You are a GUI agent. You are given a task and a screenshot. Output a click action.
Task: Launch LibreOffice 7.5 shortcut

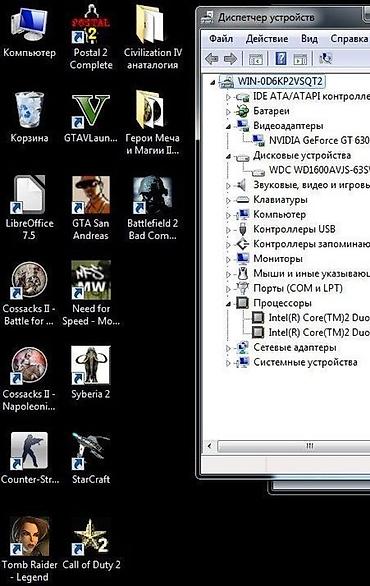[x=29, y=207]
